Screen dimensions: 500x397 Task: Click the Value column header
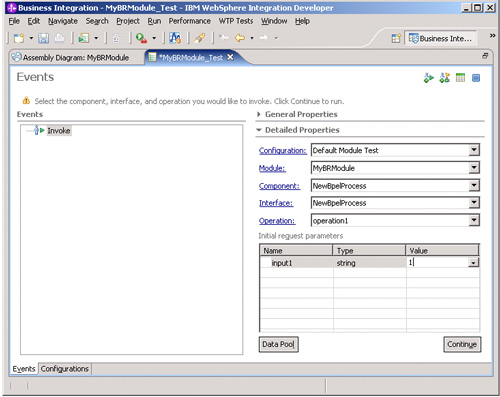click(442, 251)
